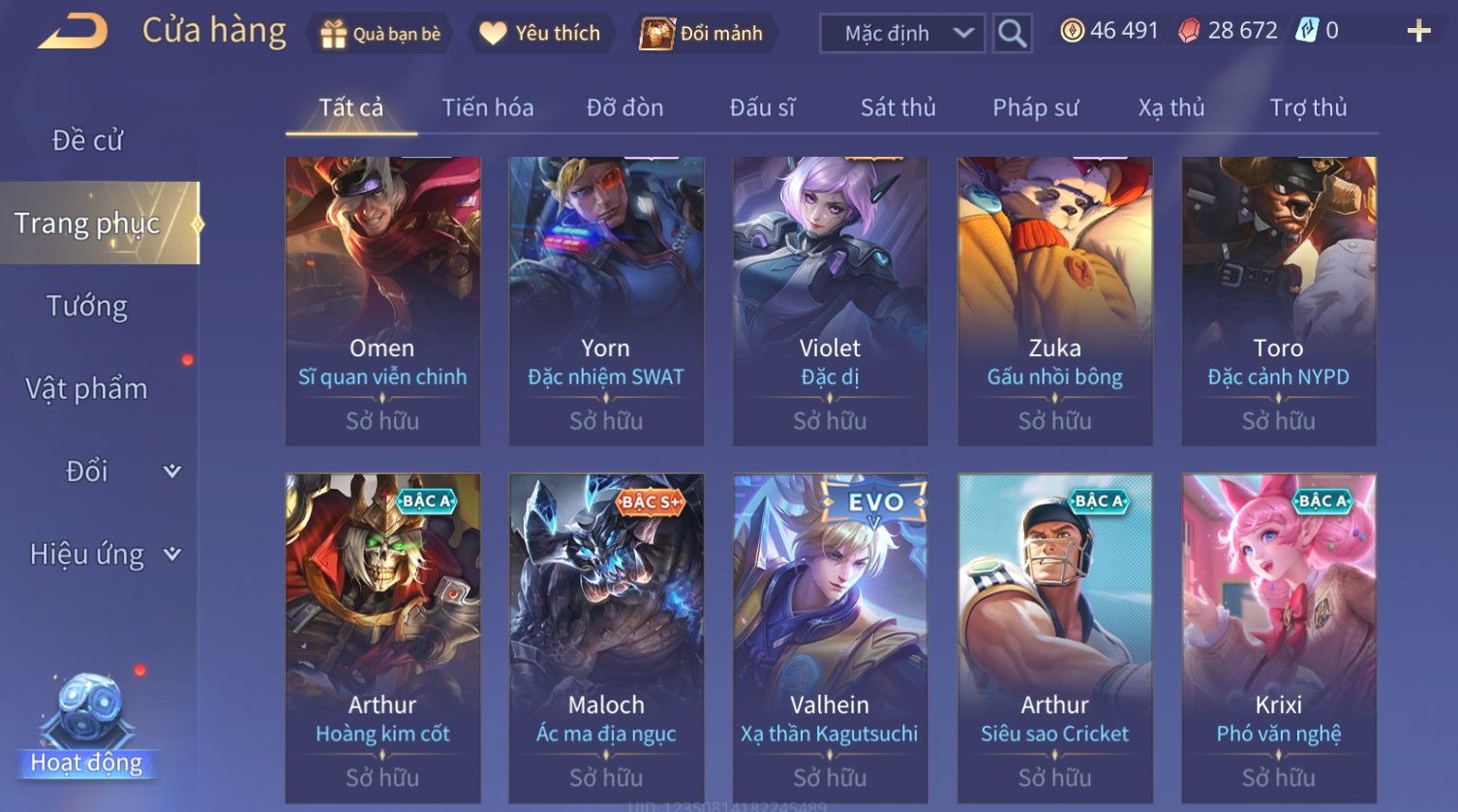The image size is (1458, 812).
Task: Click the Quà bạn bè gift button
Action: point(380,34)
